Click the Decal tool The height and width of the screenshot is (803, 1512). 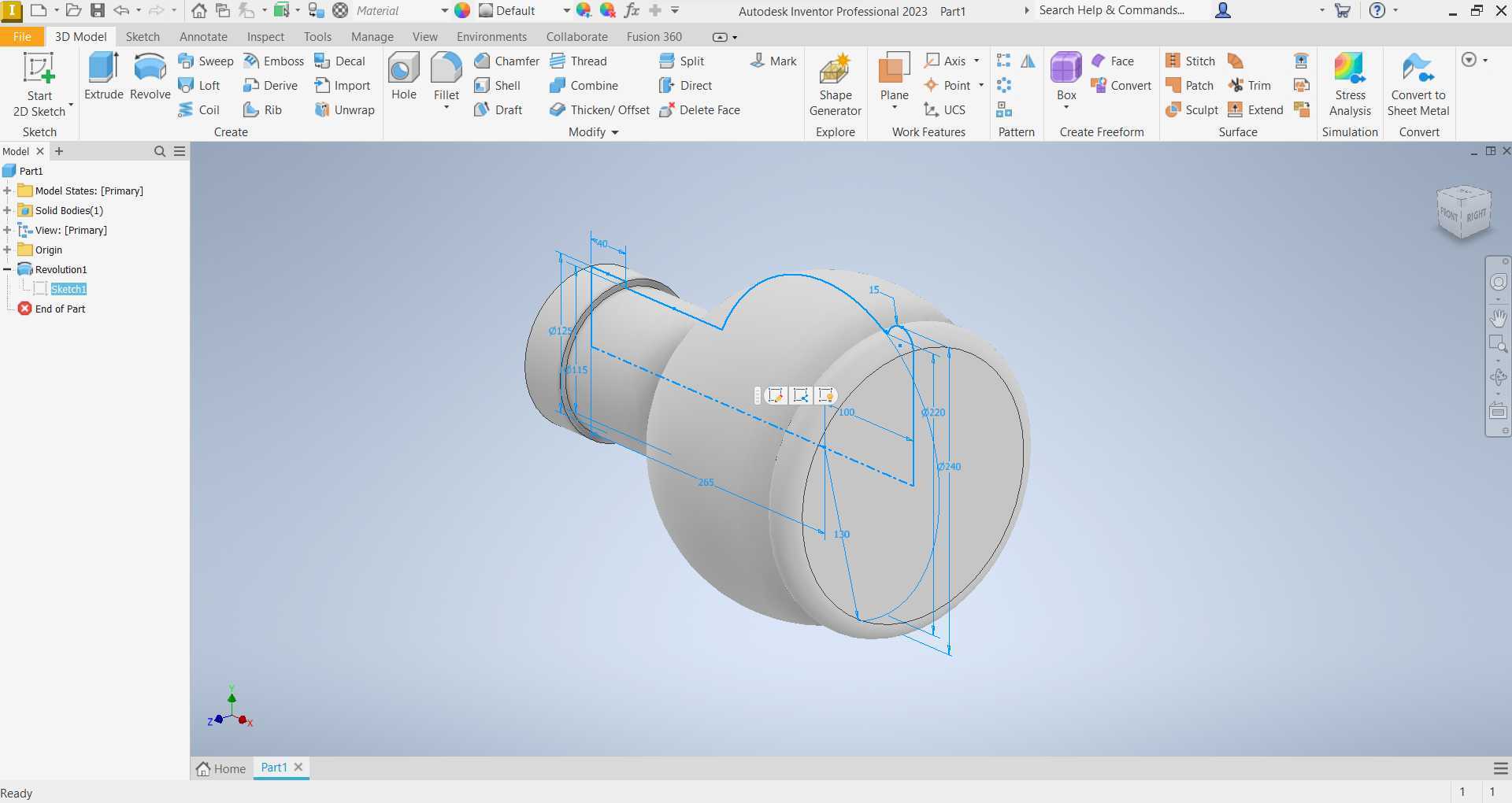click(x=339, y=61)
